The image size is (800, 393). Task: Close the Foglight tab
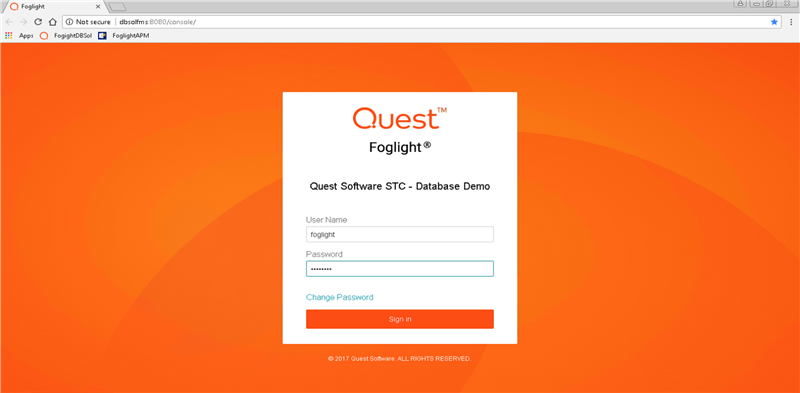click(x=98, y=7)
